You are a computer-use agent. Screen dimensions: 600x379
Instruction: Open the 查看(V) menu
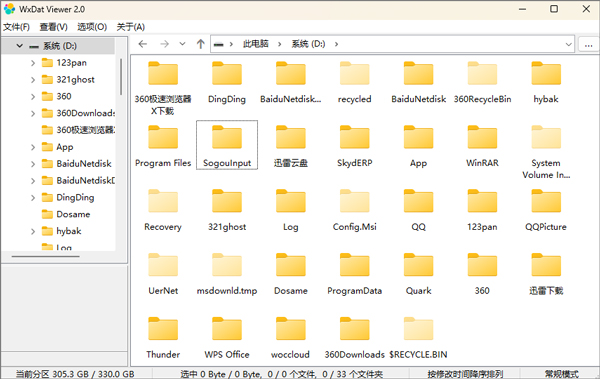click(54, 27)
